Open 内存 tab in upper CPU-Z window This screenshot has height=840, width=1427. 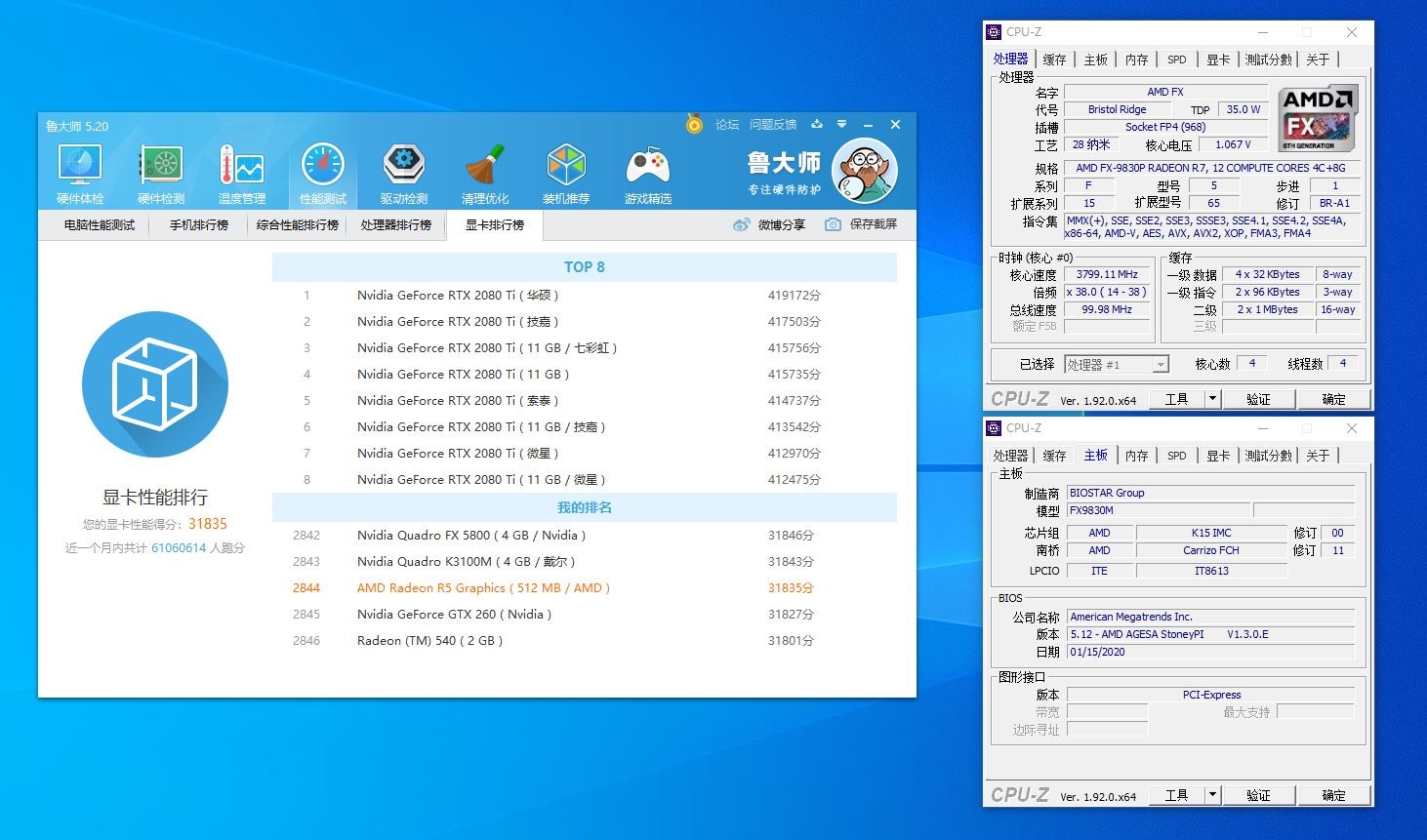tap(1137, 60)
